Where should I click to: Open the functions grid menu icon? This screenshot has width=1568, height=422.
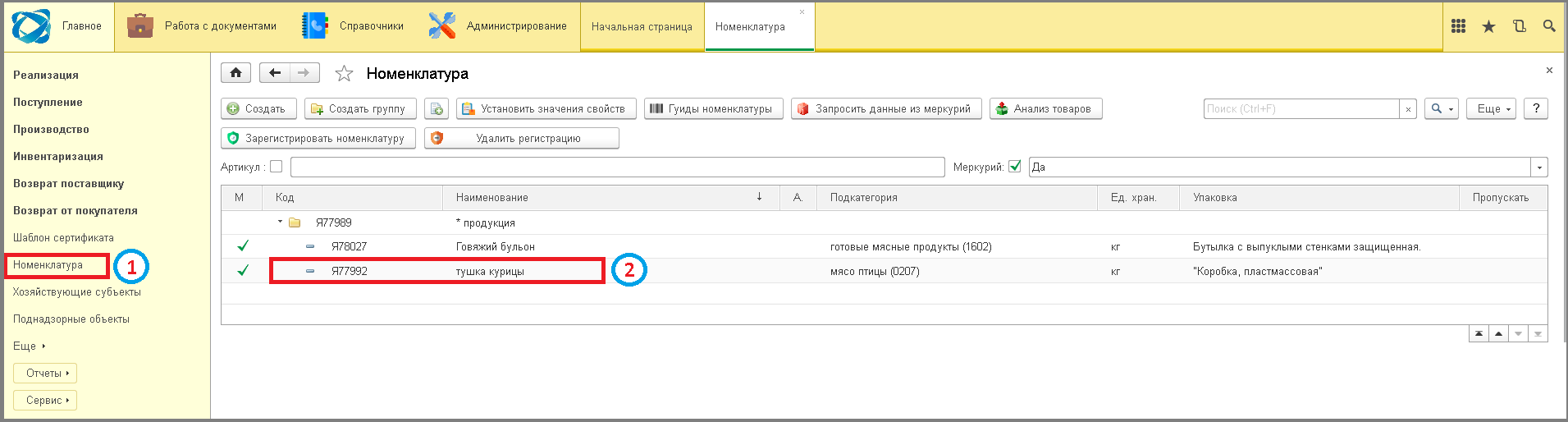click(1458, 26)
